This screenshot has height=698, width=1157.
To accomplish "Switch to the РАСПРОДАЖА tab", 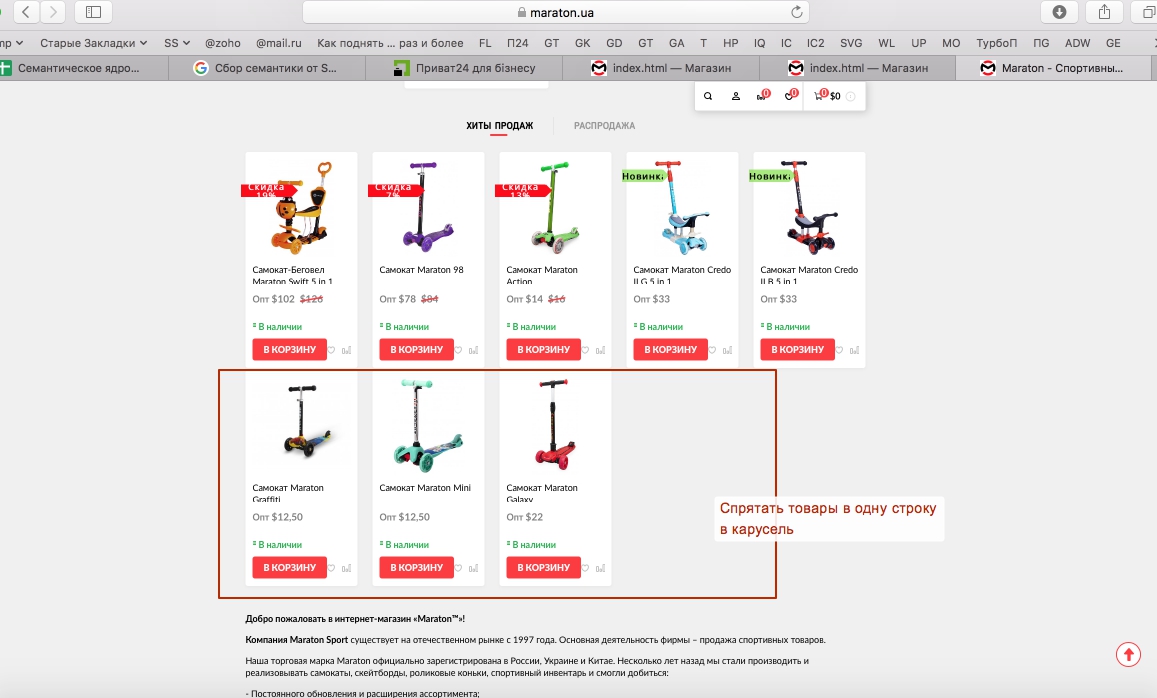I will point(604,126).
